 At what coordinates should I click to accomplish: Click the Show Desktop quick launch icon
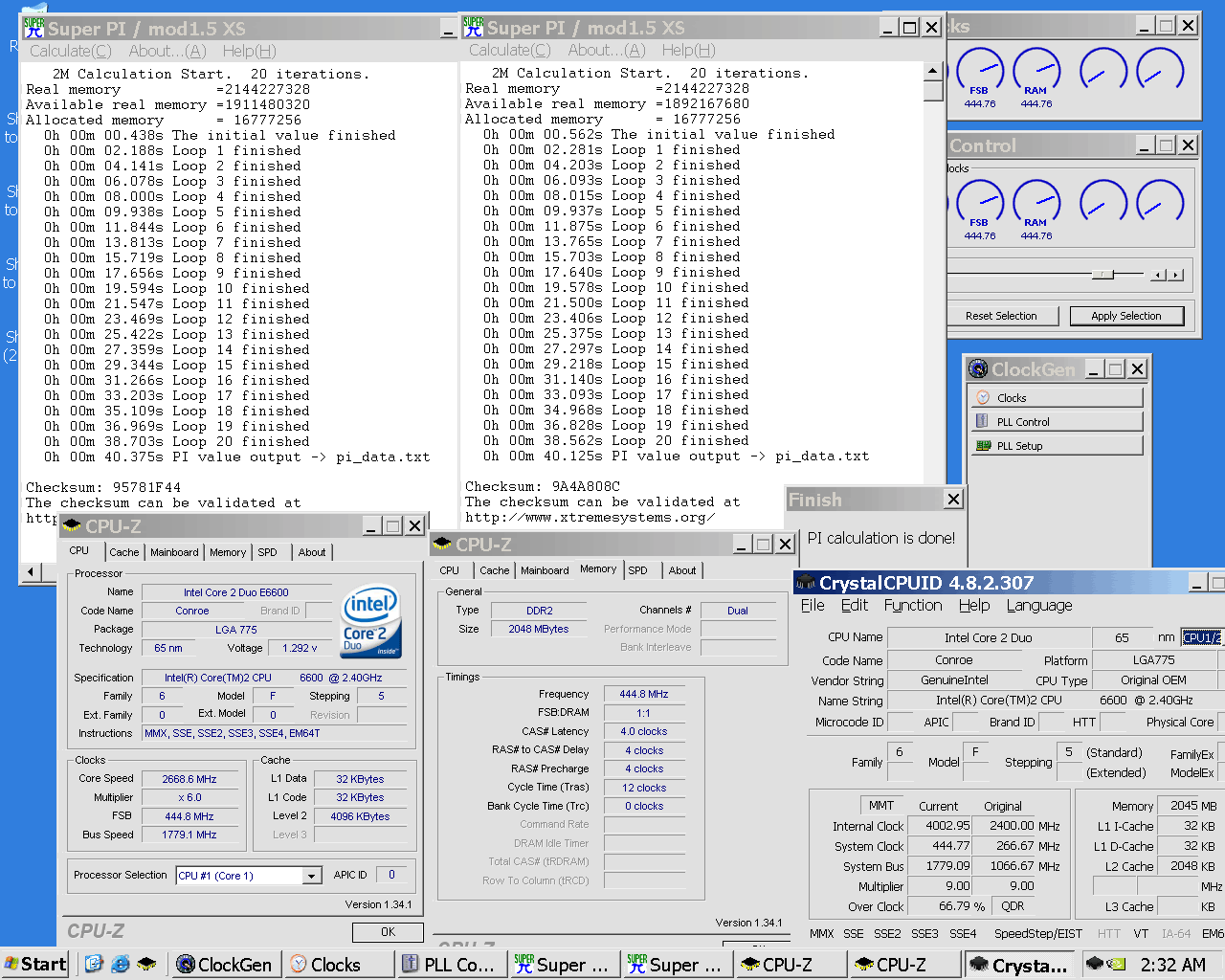click(x=93, y=964)
